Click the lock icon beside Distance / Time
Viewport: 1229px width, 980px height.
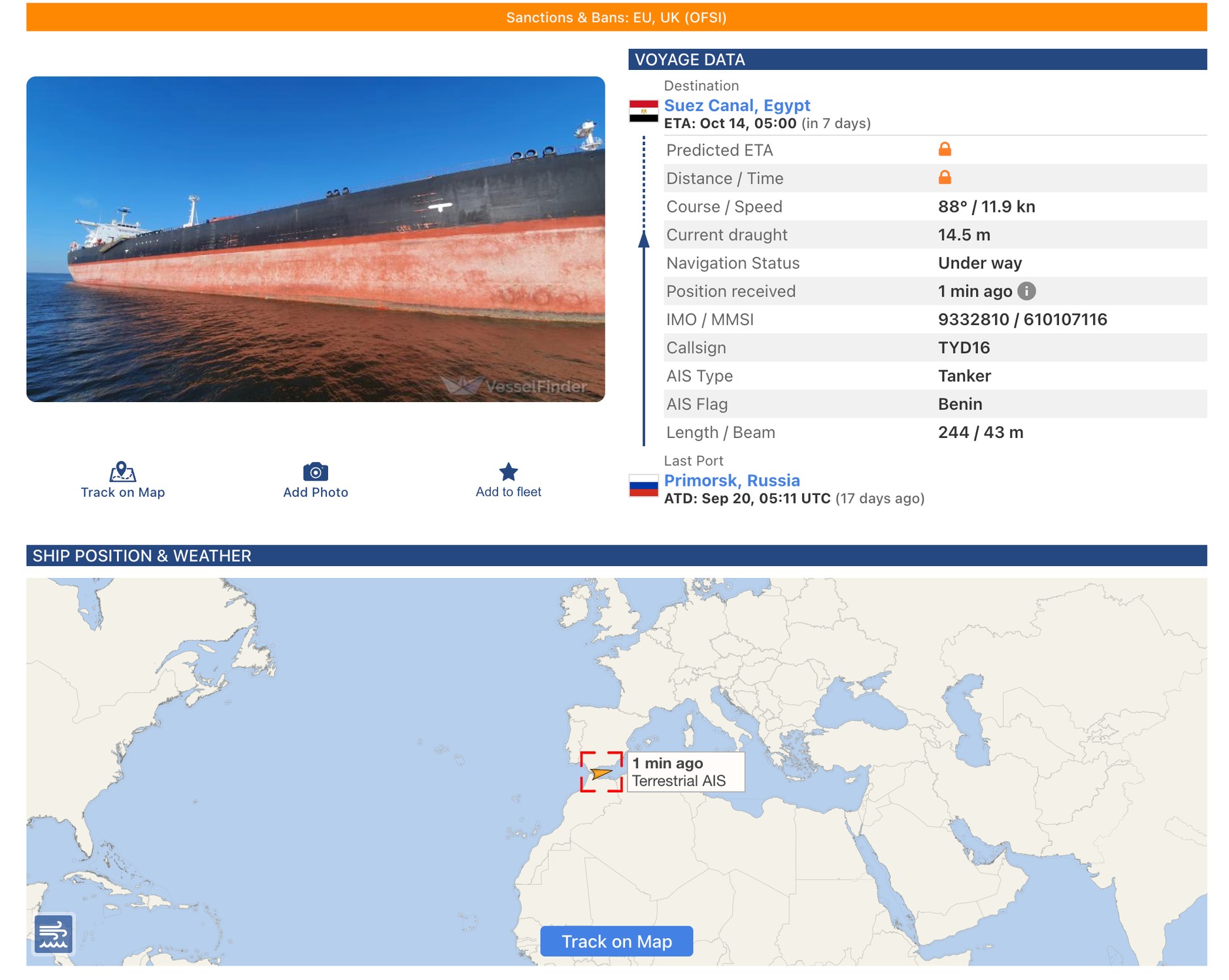tap(944, 178)
